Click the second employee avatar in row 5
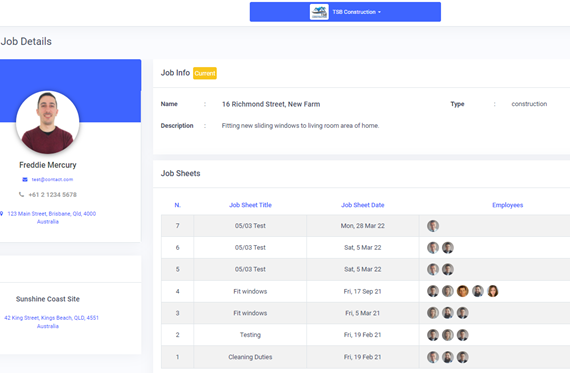 448,269
